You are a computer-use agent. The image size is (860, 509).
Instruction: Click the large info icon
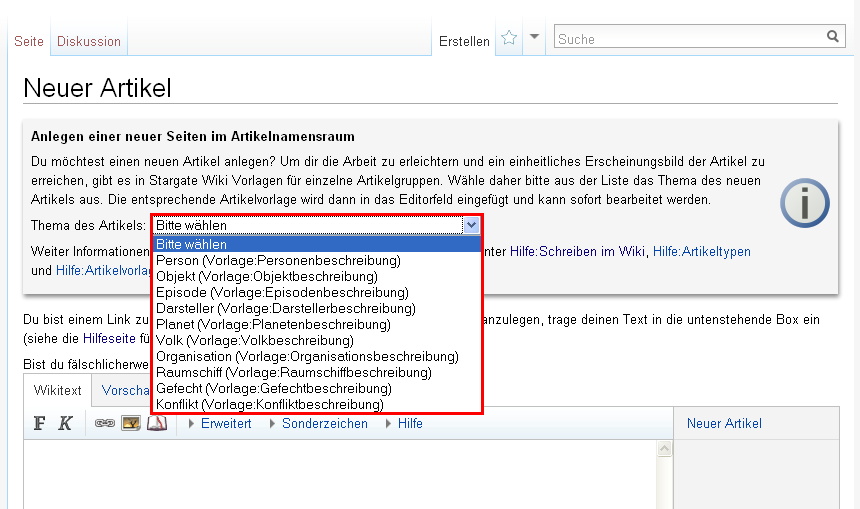tap(804, 204)
